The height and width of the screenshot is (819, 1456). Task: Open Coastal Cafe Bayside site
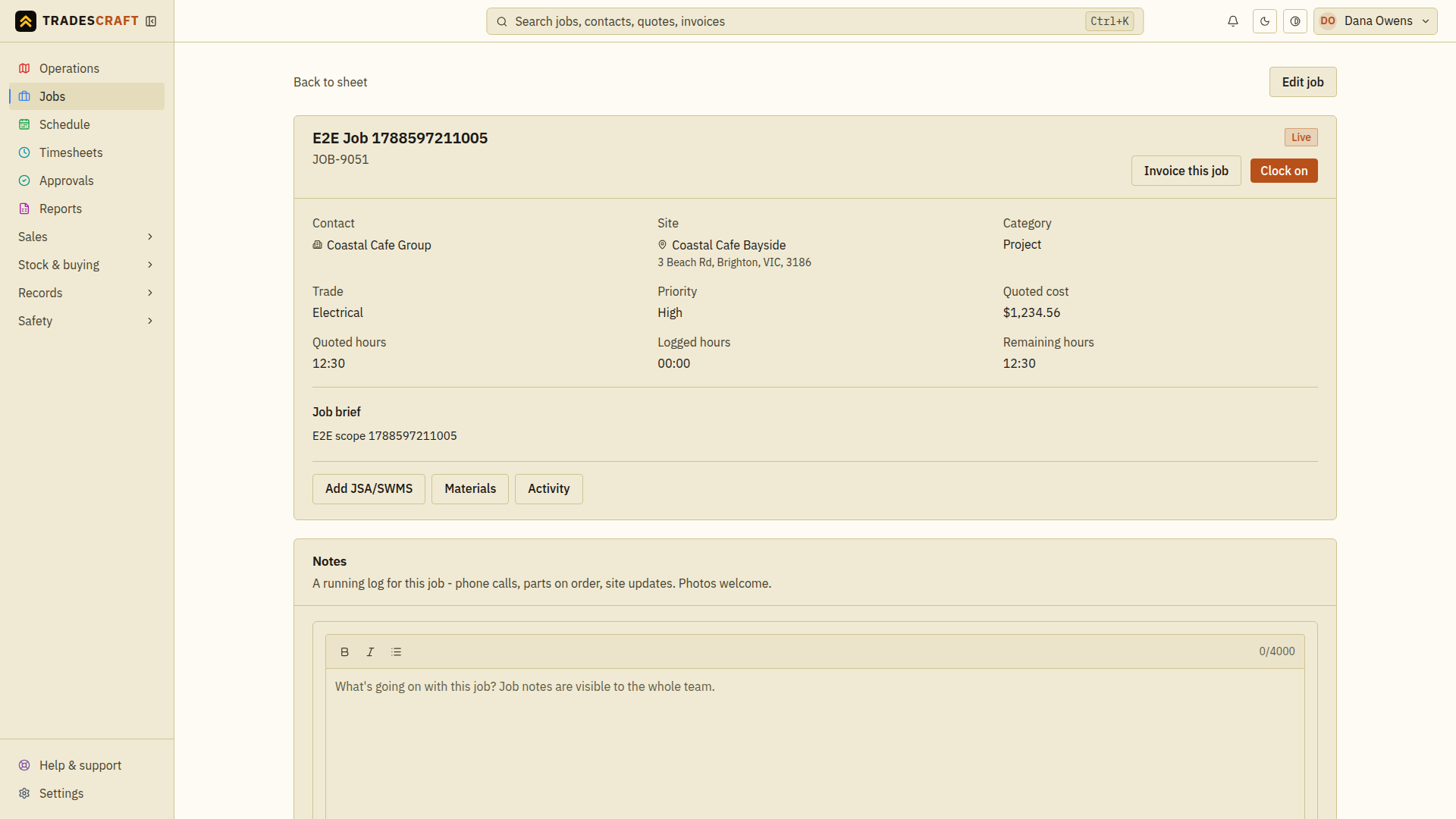pos(729,245)
